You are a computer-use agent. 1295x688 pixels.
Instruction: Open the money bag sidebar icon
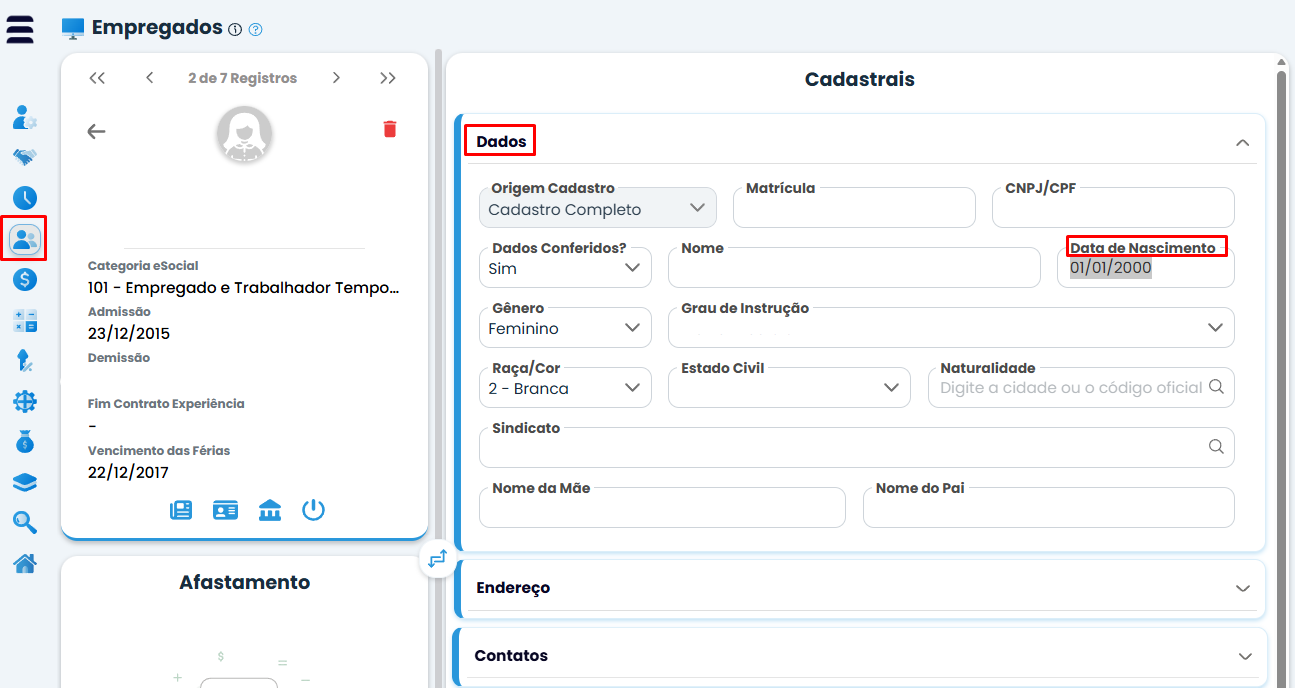[25, 441]
